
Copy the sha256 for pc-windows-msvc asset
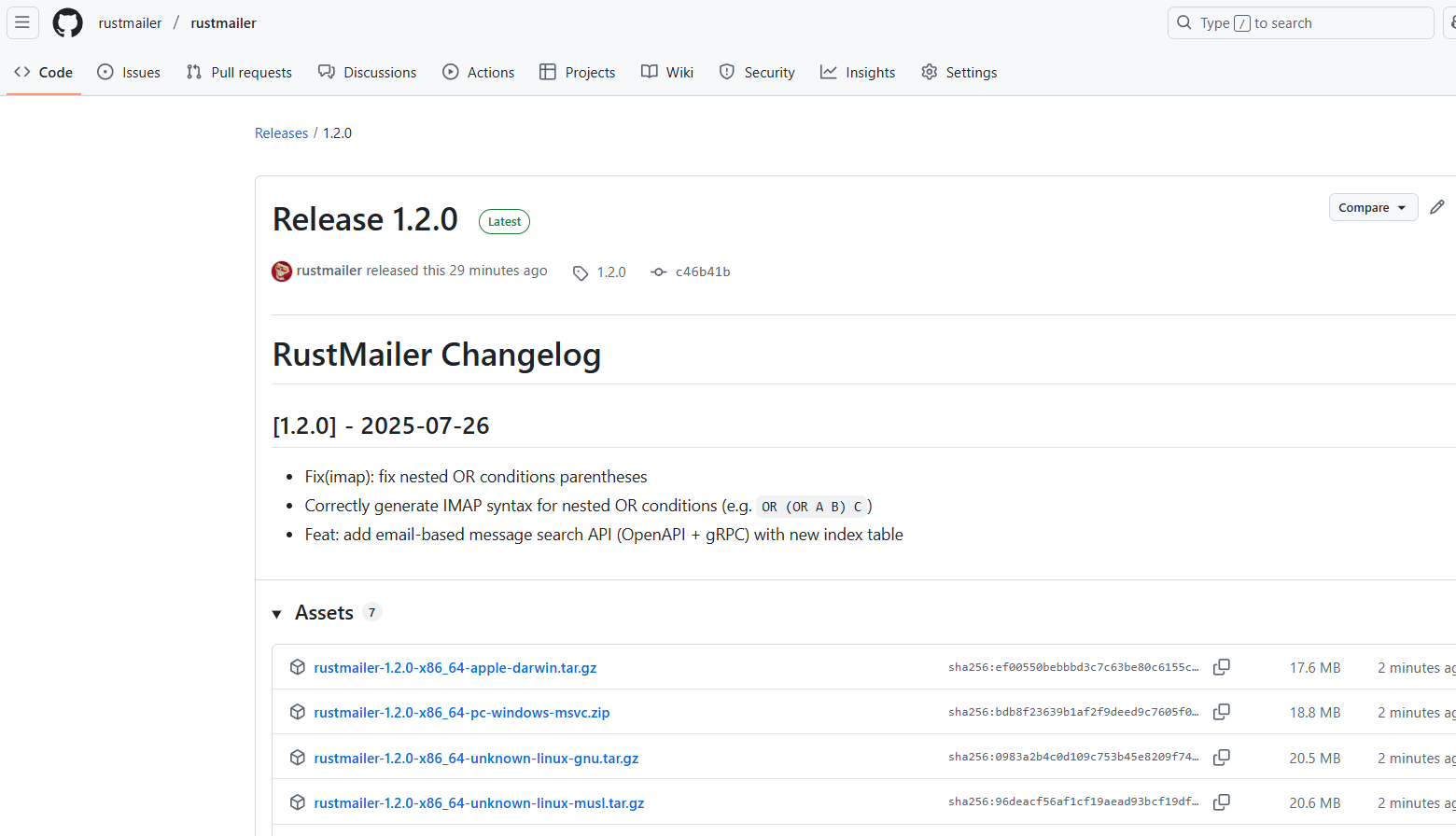pyautogui.click(x=1221, y=712)
